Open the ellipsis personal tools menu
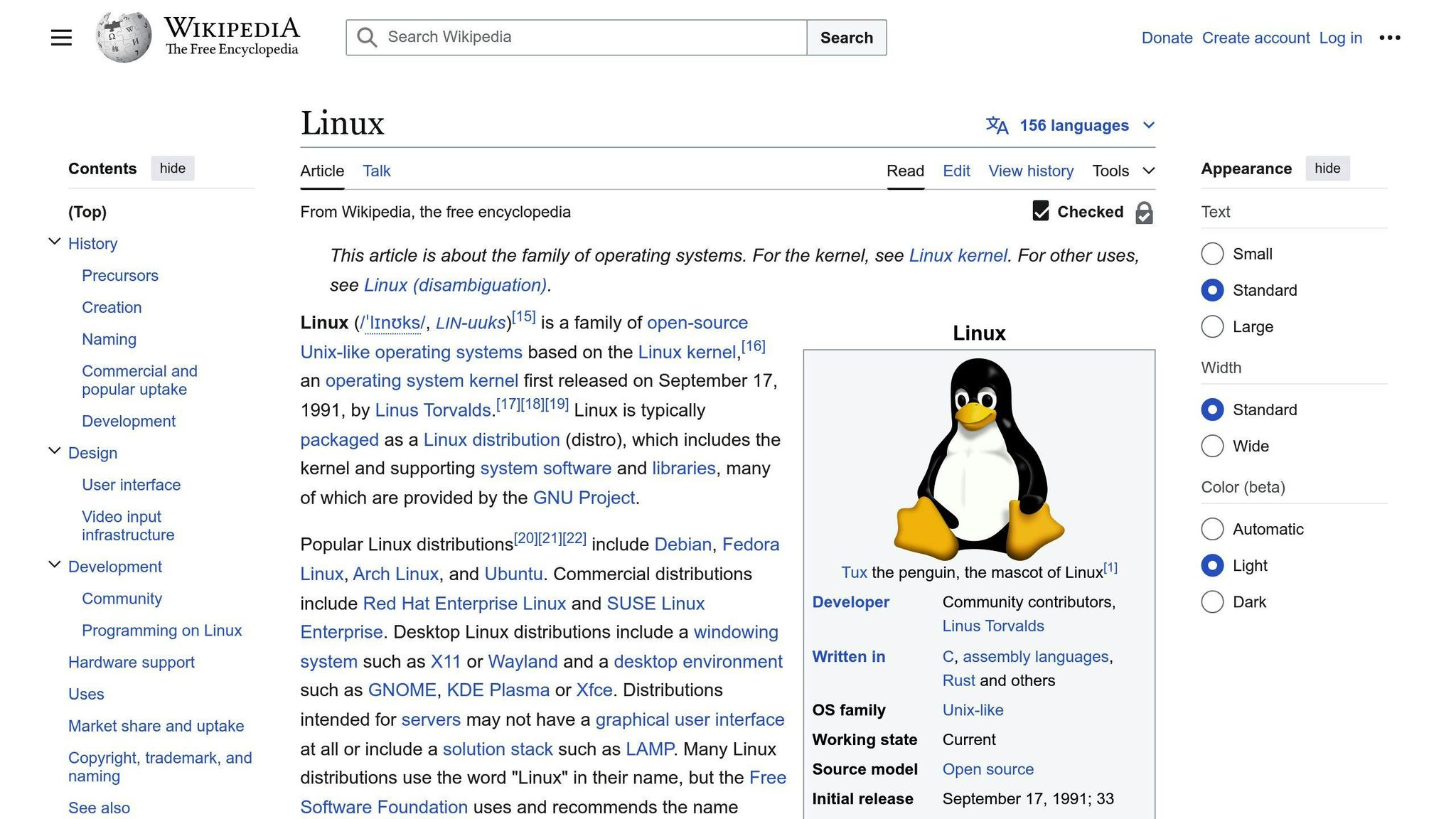 point(1389,37)
